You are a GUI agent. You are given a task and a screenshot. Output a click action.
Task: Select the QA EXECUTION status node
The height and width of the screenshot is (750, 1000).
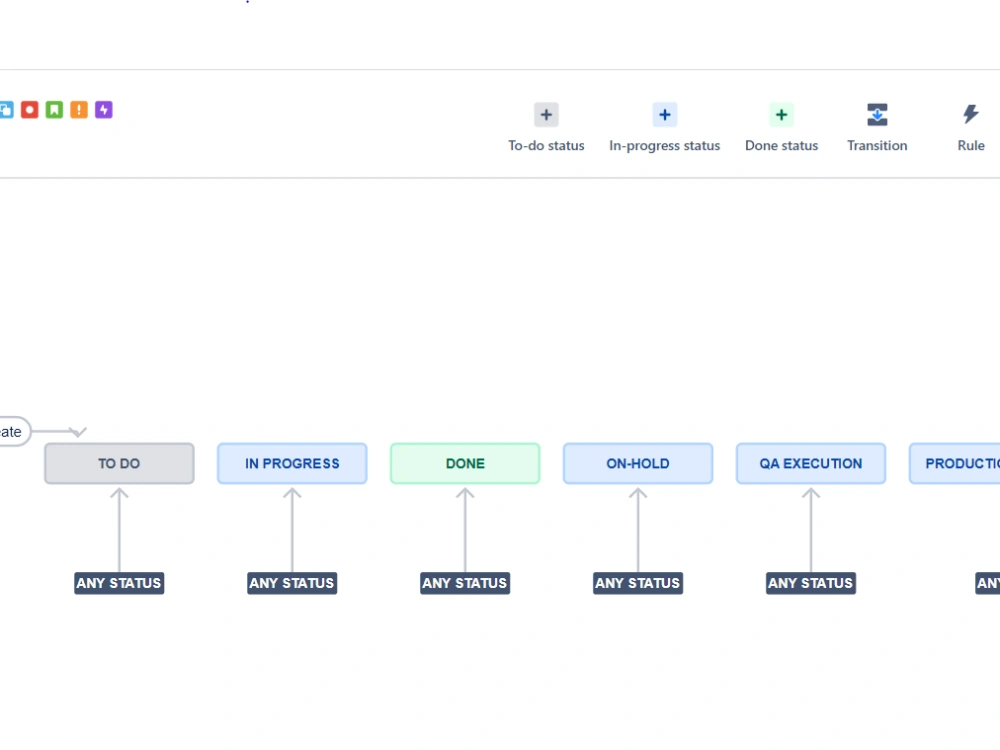coord(810,463)
